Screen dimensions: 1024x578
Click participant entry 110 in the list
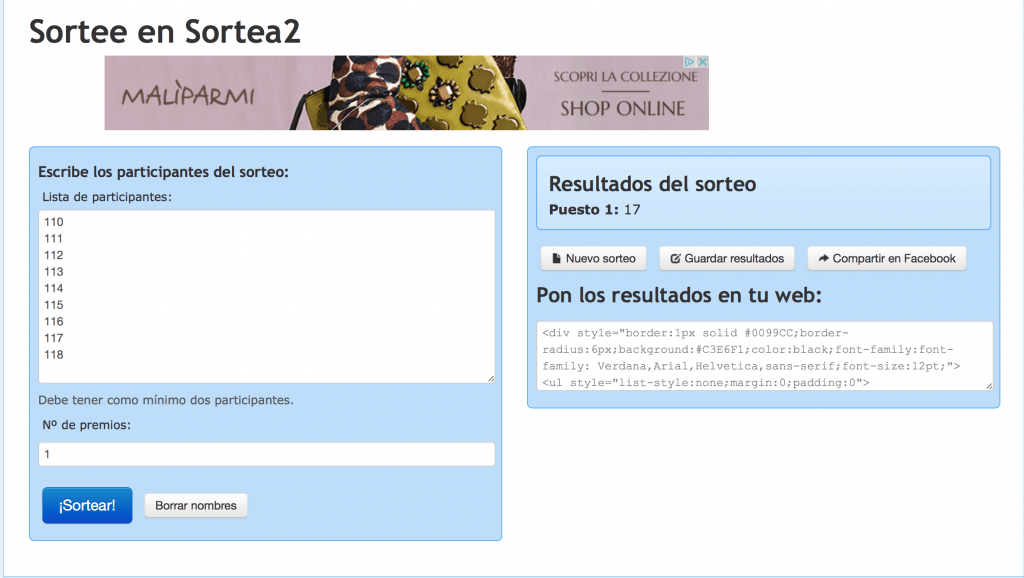point(54,222)
